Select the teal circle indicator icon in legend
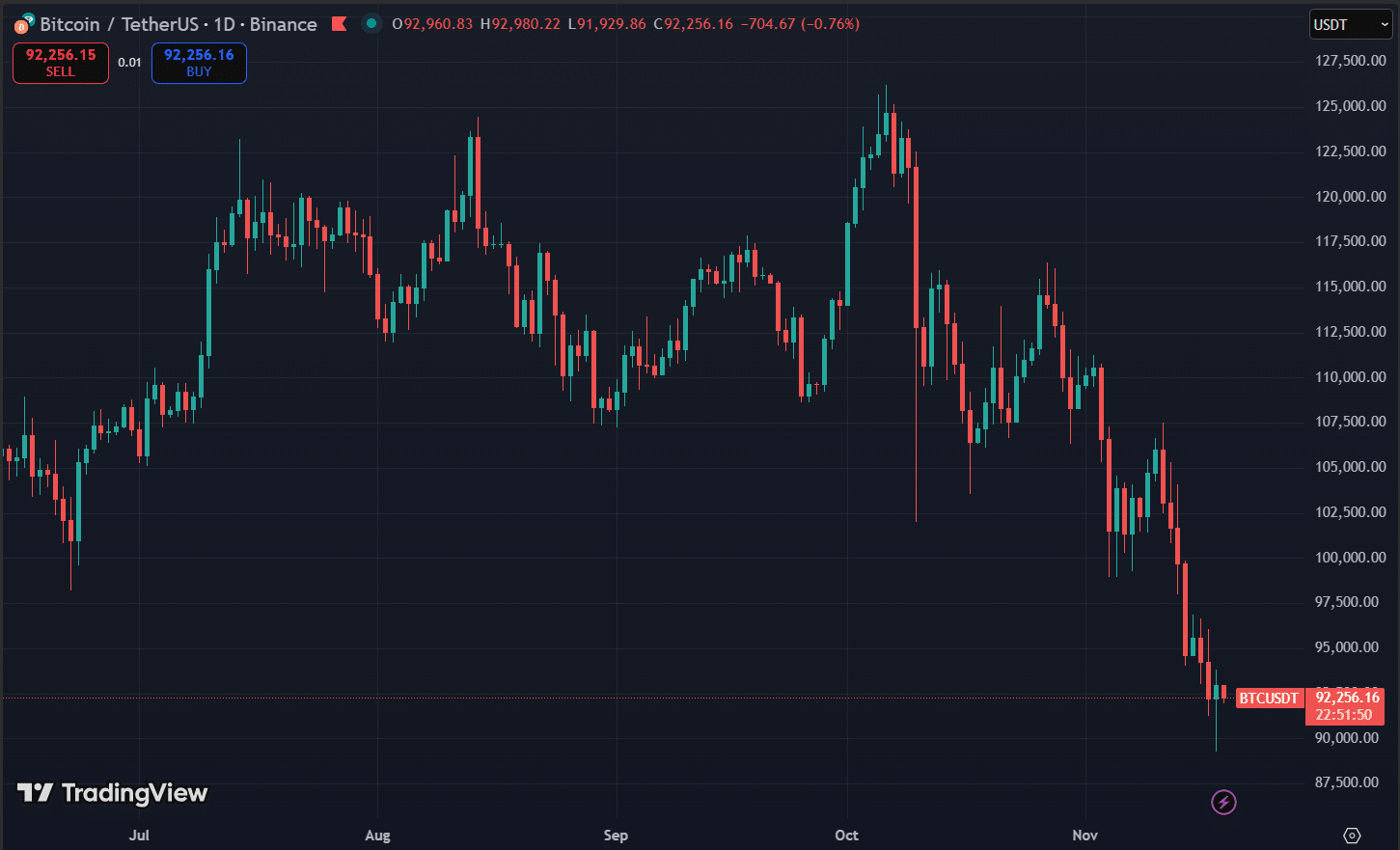 371,23
